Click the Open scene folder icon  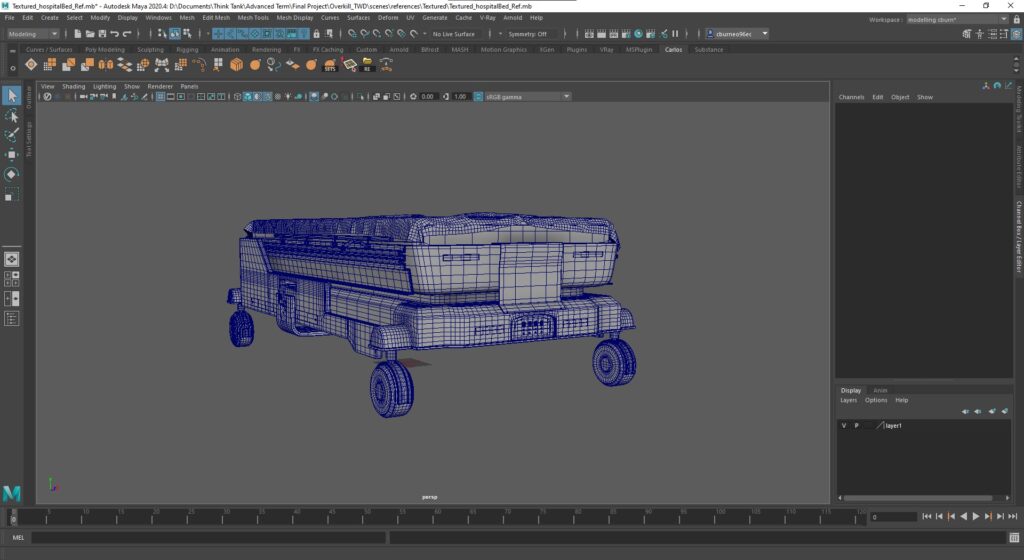pyautogui.click(x=92, y=34)
